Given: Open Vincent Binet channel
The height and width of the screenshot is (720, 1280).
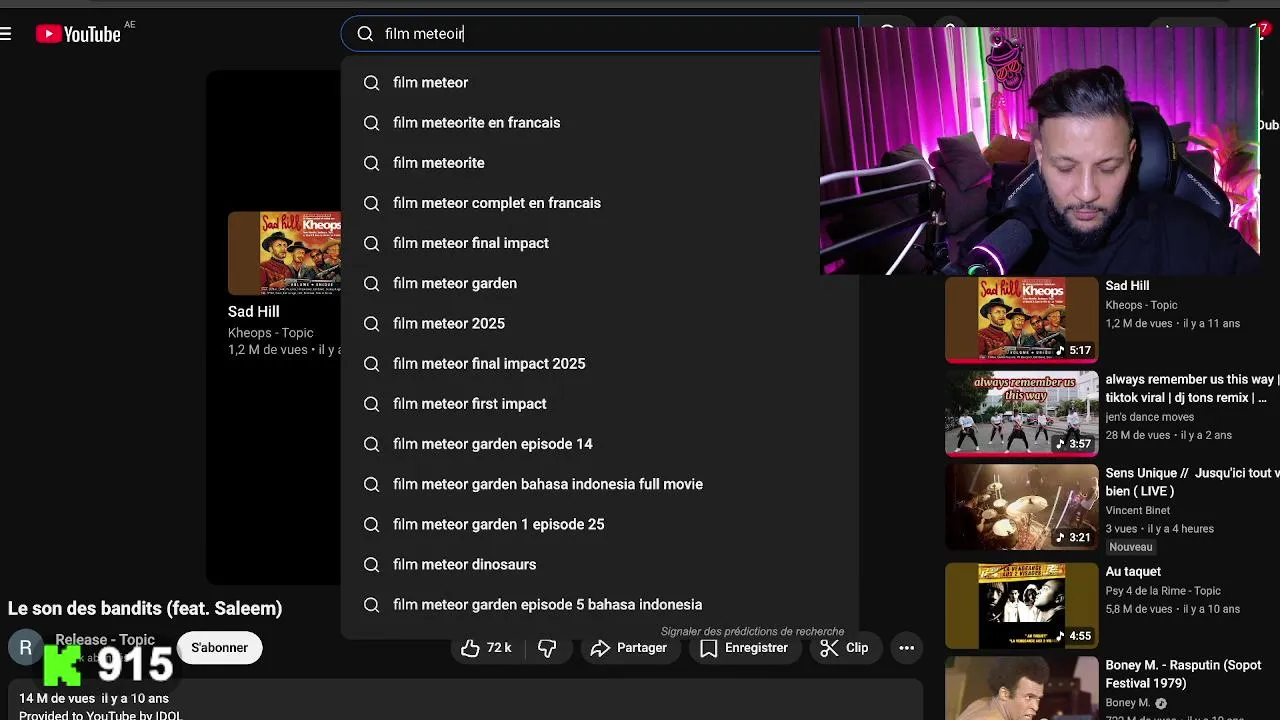Looking at the screenshot, I should (1137, 510).
